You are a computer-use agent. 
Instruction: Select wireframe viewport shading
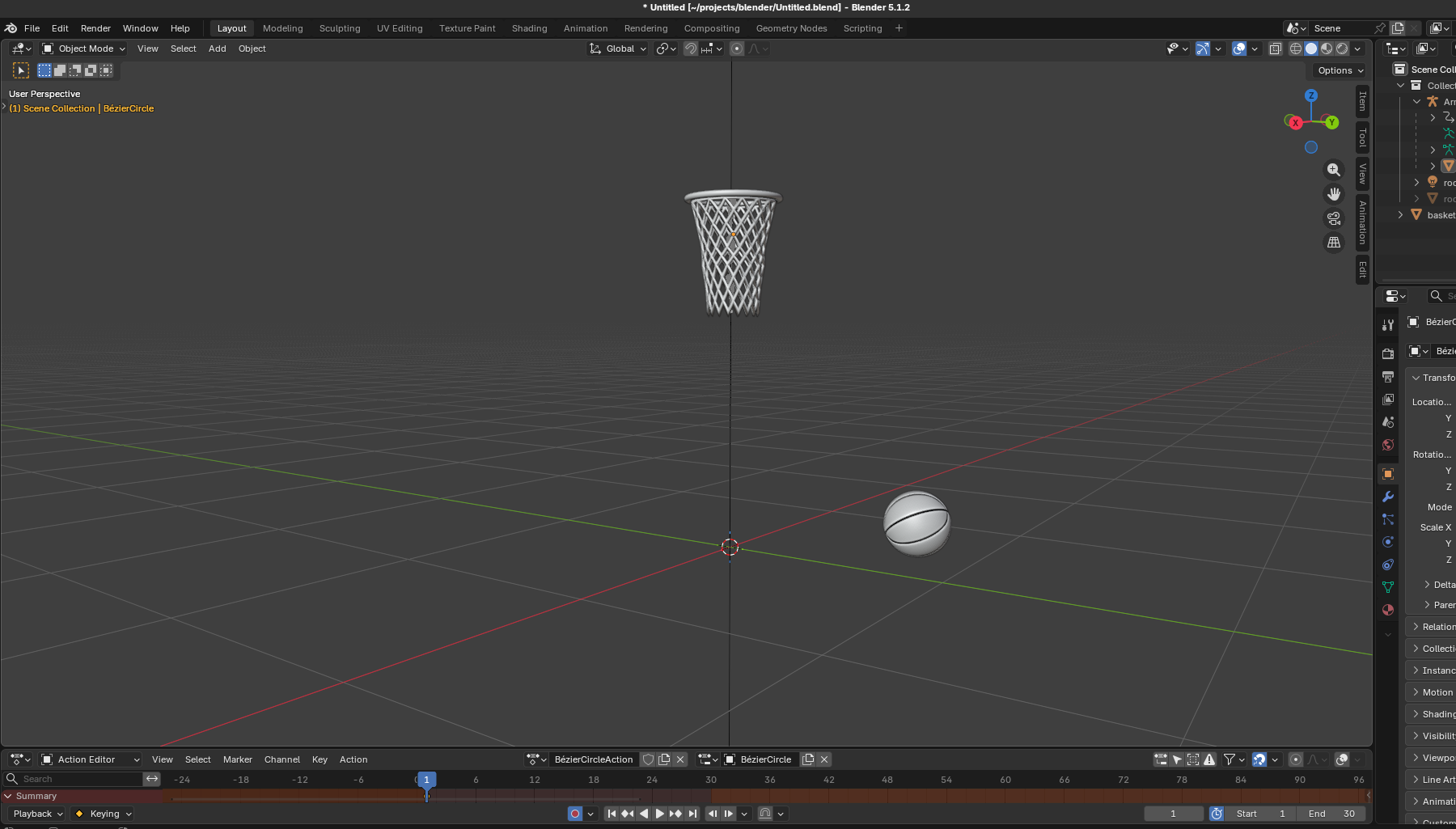(1295, 49)
